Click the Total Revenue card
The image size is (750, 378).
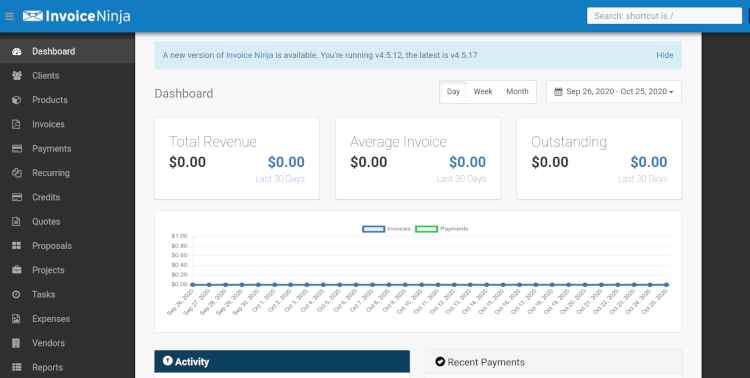(237, 158)
